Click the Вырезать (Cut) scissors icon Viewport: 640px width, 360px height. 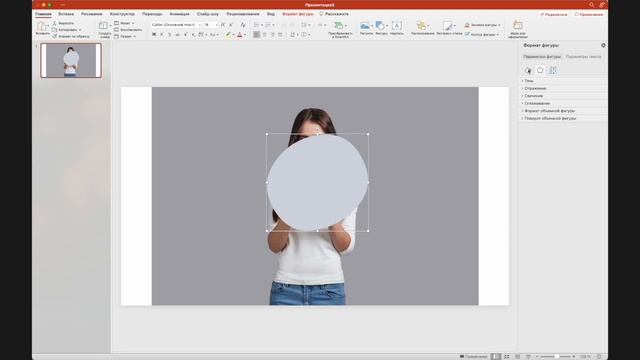tap(54, 23)
